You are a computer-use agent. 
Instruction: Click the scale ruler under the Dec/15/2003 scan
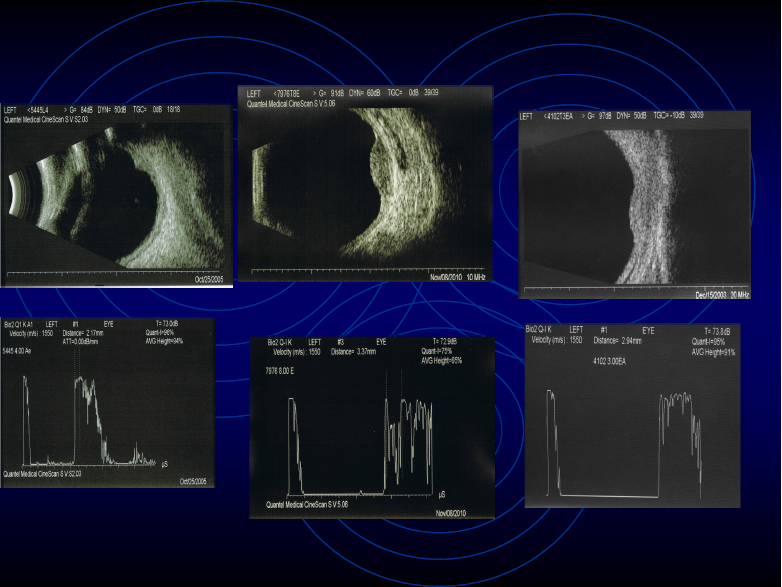tap(636, 289)
